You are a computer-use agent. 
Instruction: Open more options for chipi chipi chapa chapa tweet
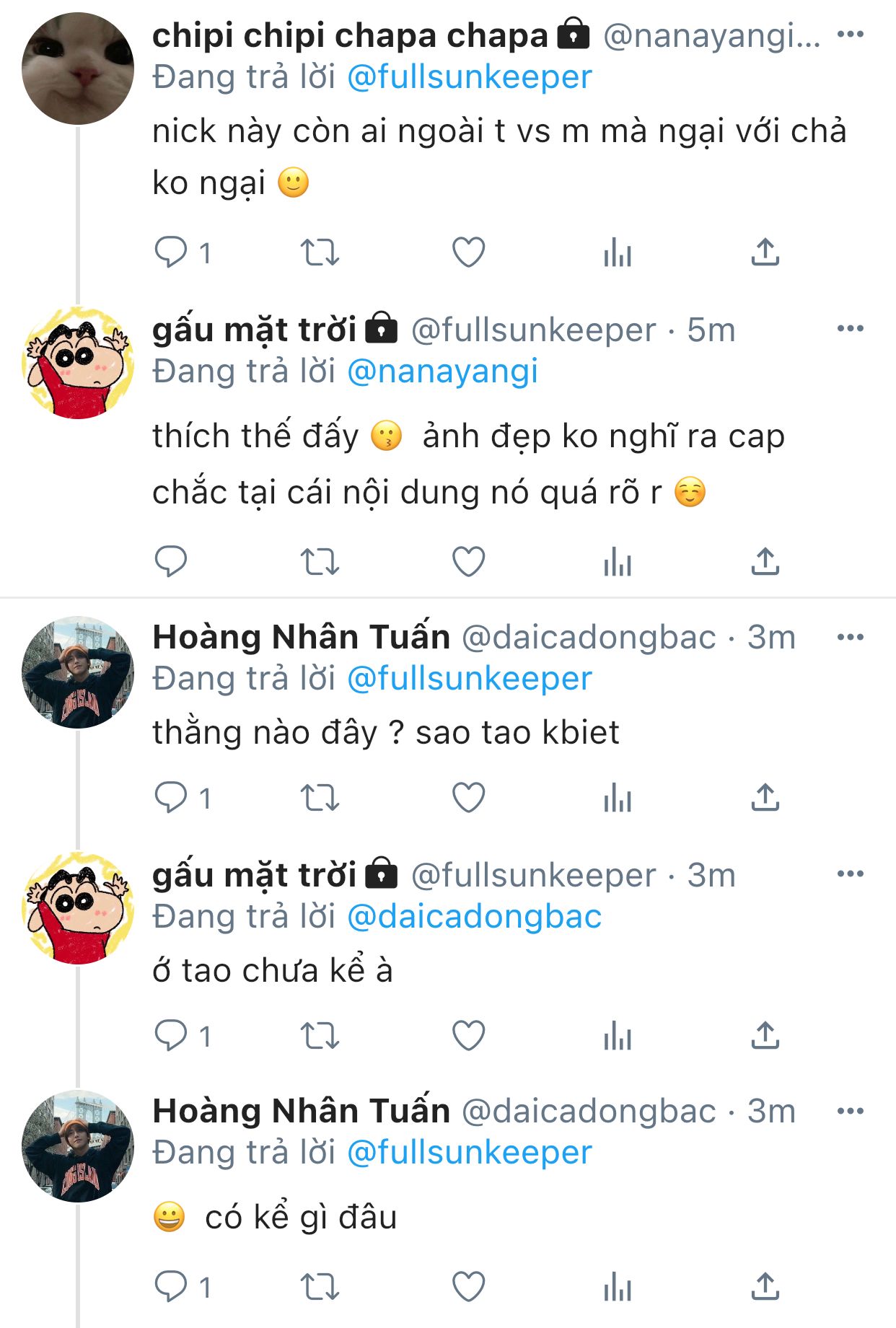pos(850,35)
